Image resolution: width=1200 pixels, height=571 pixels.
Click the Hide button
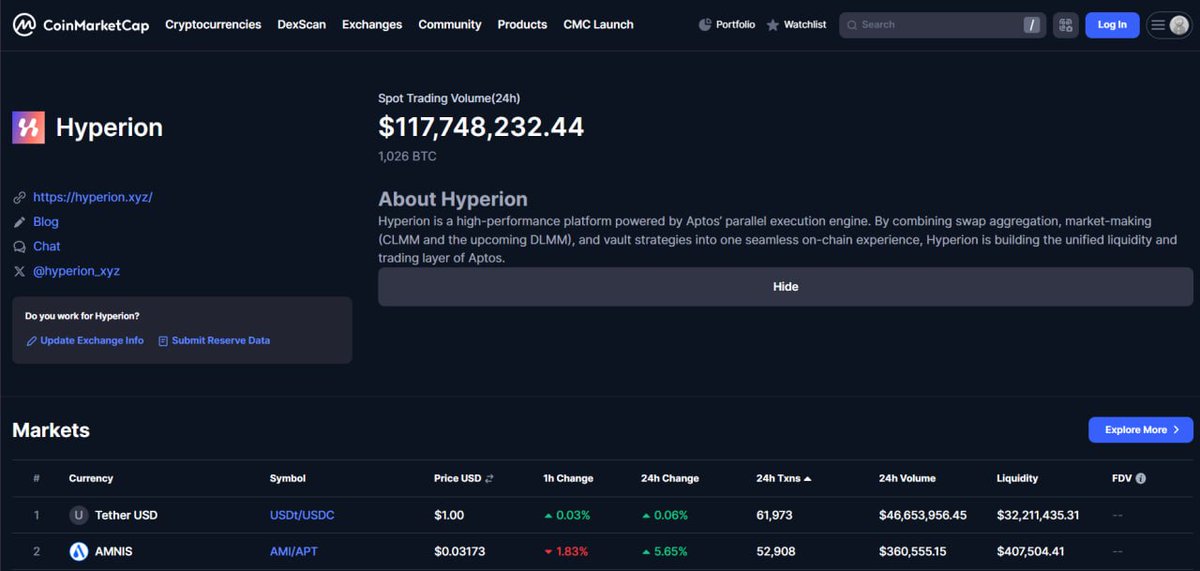tap(785, 287)
